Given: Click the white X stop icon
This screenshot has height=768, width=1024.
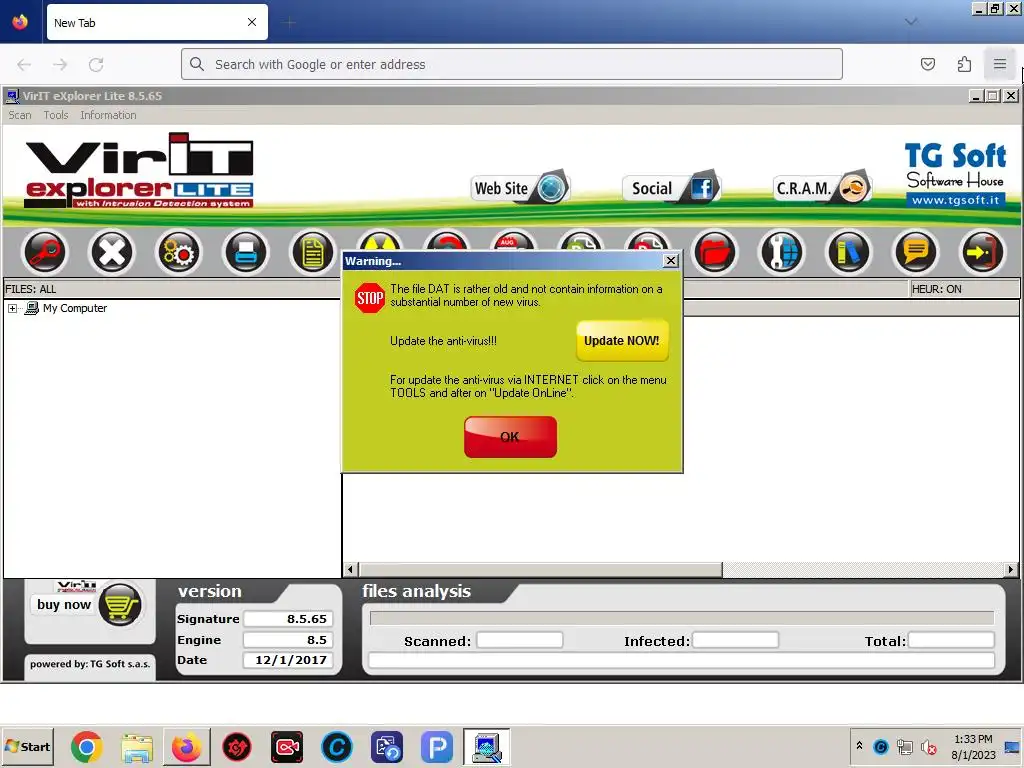Looking at the screenshot, I should point(112,252).
